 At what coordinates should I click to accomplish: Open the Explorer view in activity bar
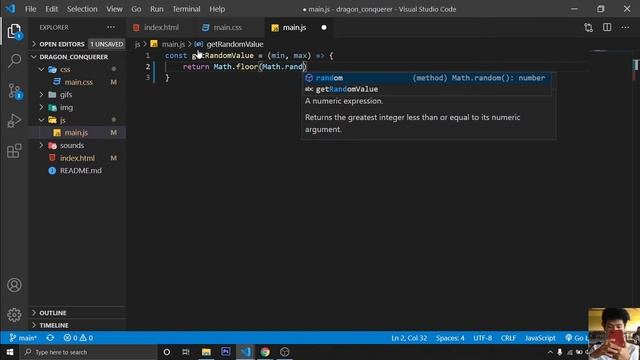tap(14, 31)
